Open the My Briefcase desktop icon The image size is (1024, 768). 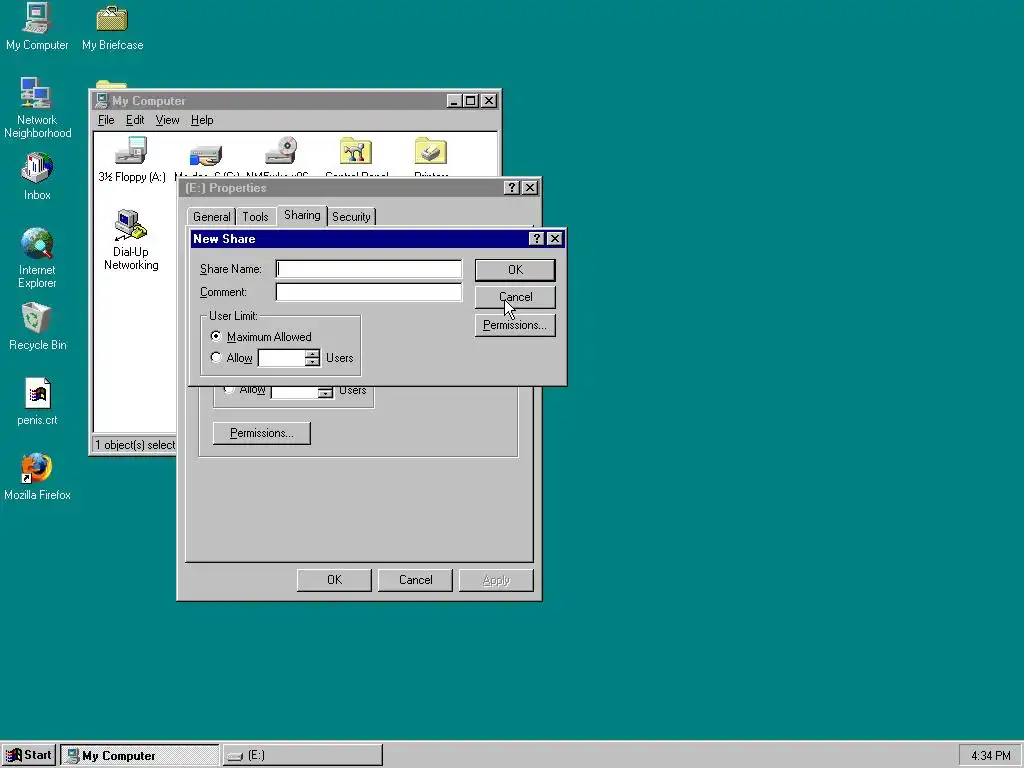tap(112, 26)
